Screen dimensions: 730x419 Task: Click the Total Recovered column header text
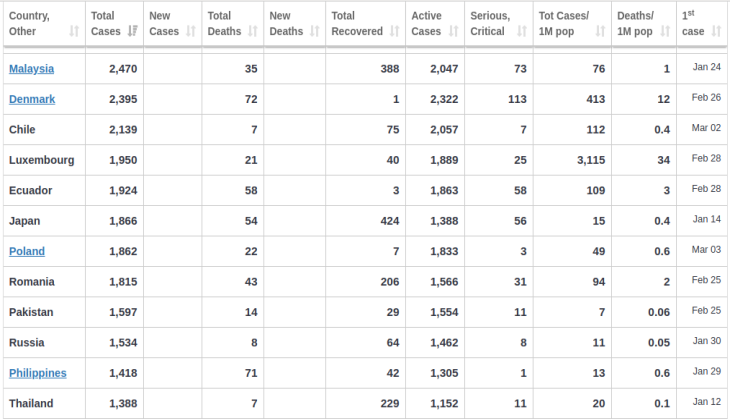point(357,23)
